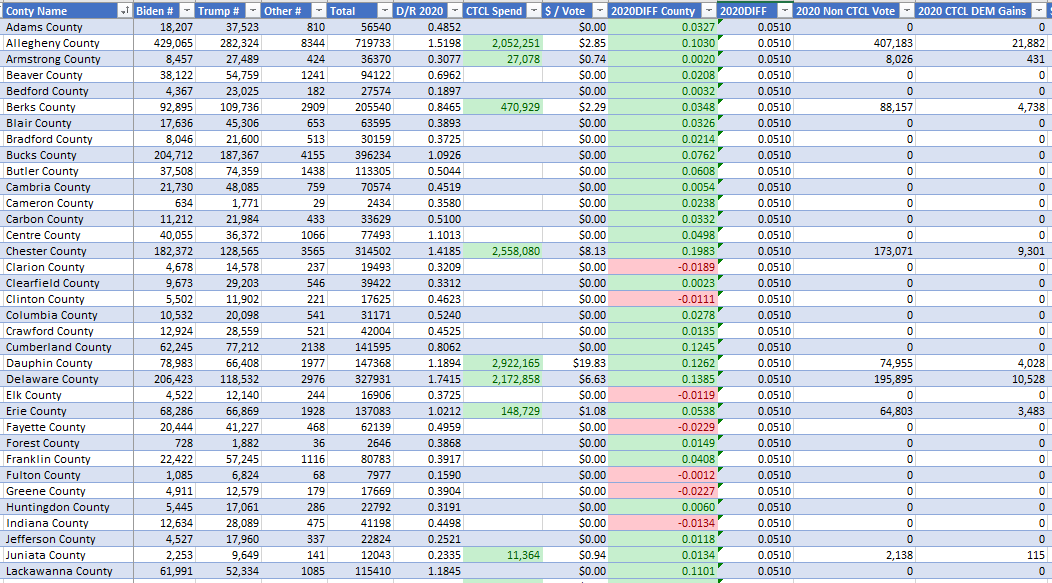Open the 2020 CTCL DEM Gains filter dropdown

[1039, 11]
